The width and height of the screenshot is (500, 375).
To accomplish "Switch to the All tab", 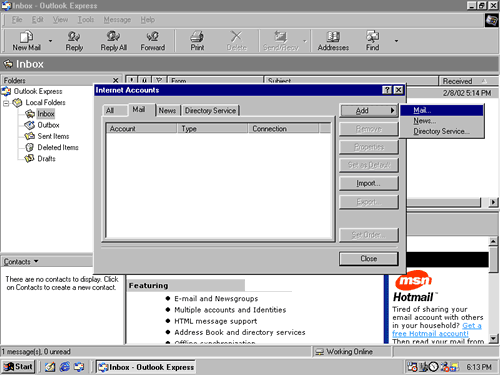I will [110, 111].
